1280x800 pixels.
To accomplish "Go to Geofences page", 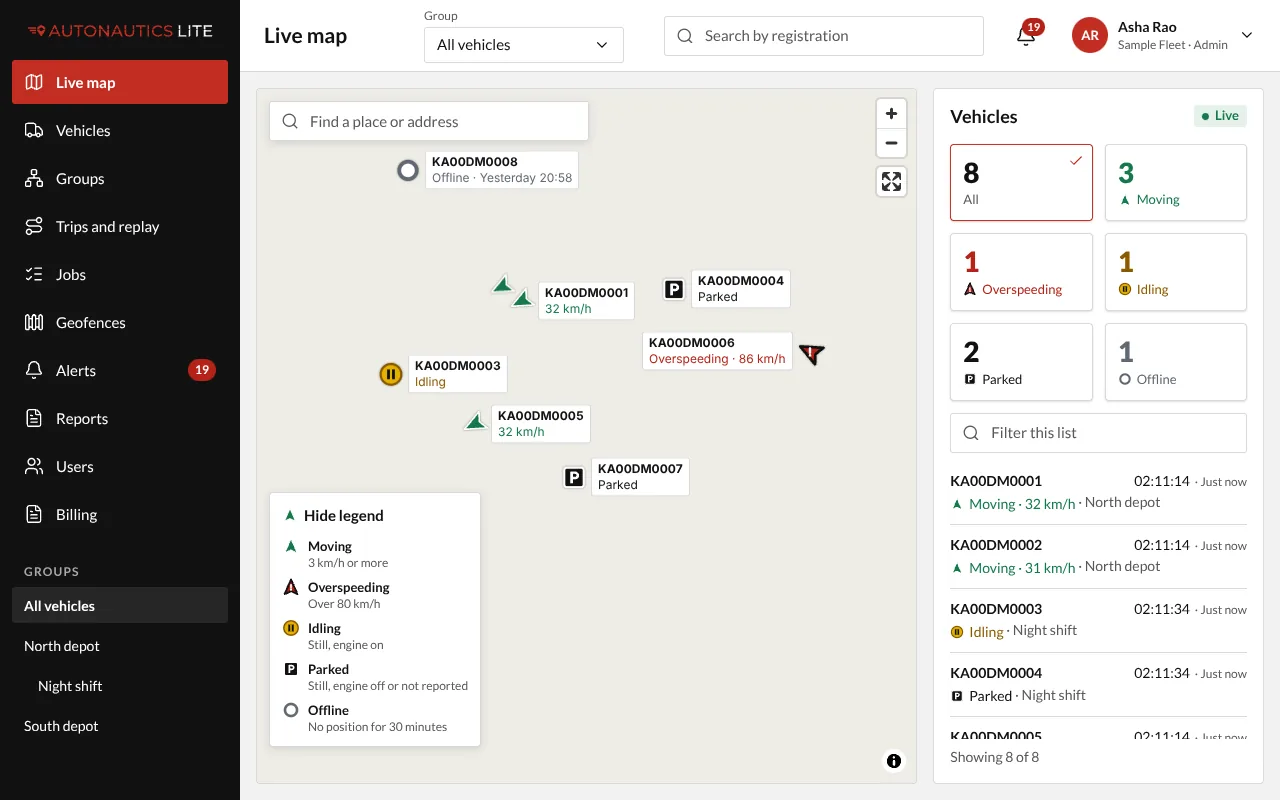I will click(120, 323).
